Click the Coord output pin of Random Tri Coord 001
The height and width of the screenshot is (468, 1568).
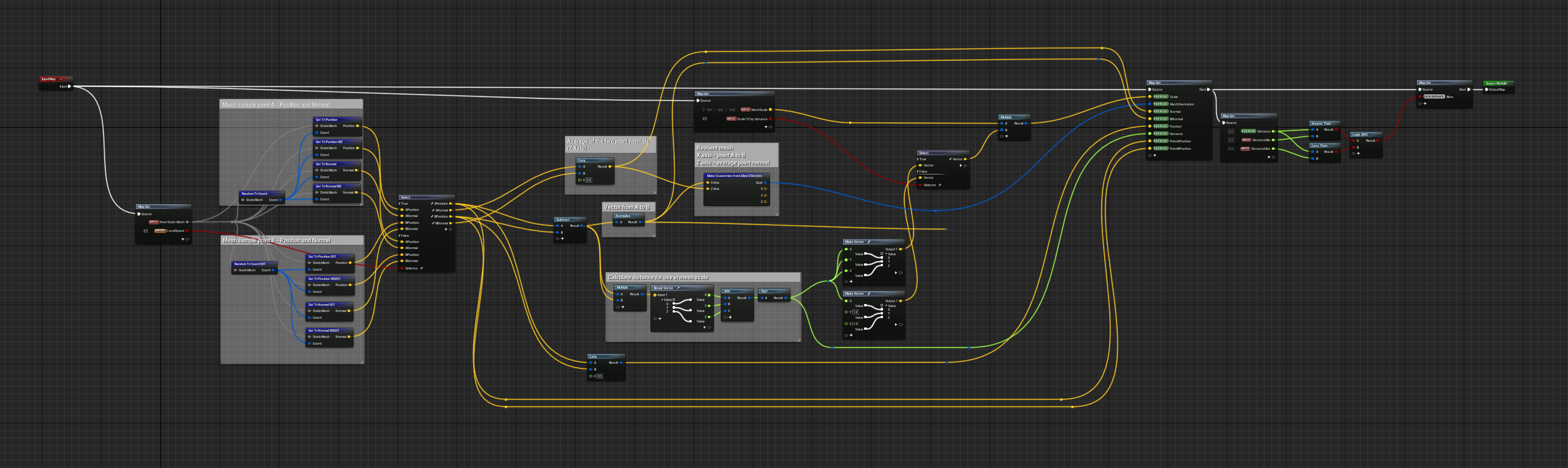(273, 270)
